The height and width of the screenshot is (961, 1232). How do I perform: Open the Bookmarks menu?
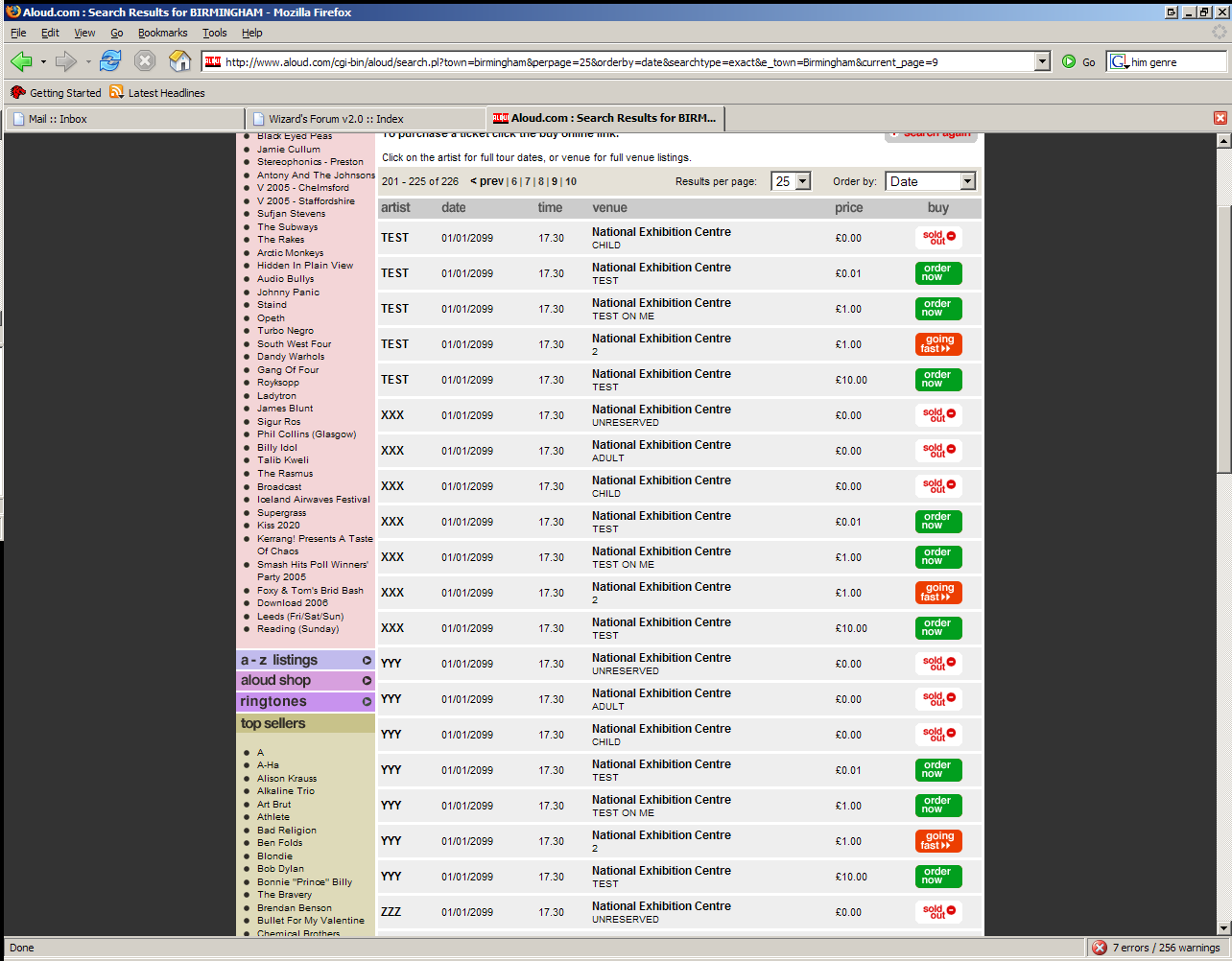162,33
